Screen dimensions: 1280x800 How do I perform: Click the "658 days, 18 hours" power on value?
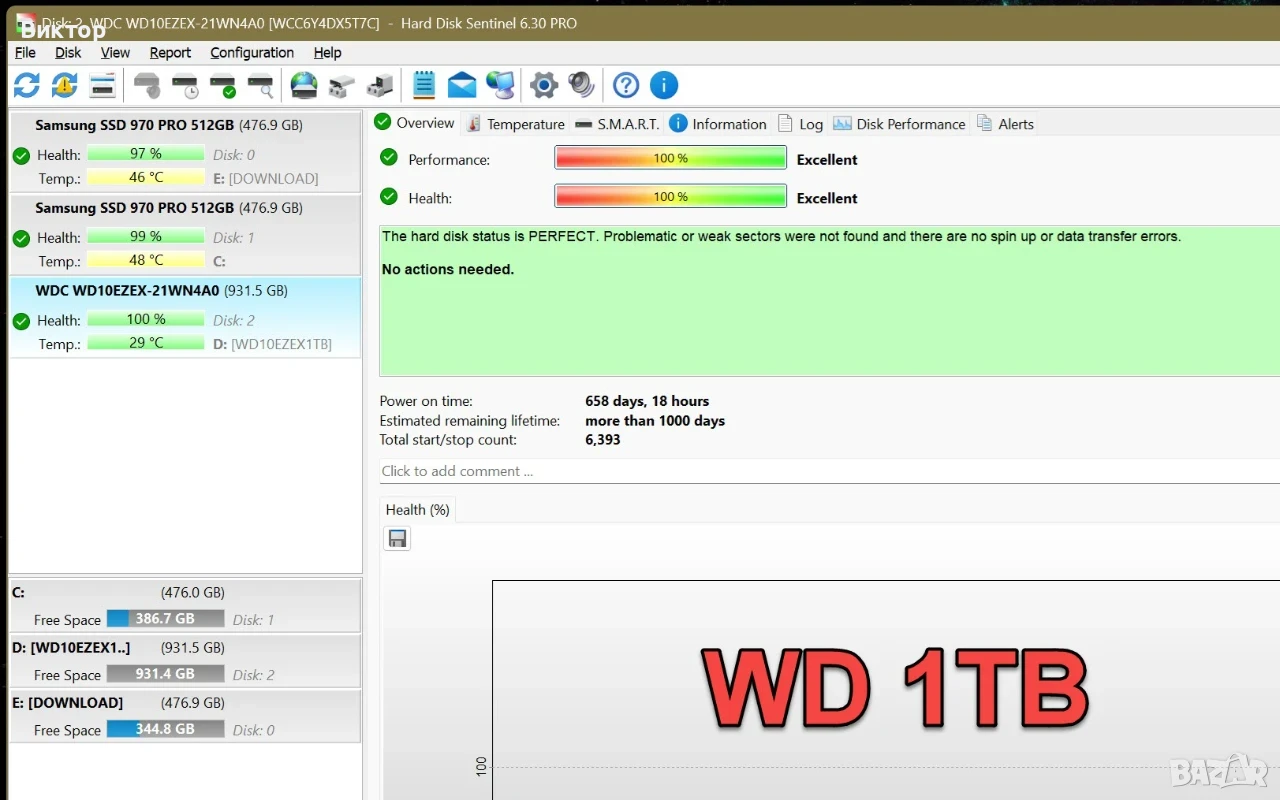[x=647, y=401]
